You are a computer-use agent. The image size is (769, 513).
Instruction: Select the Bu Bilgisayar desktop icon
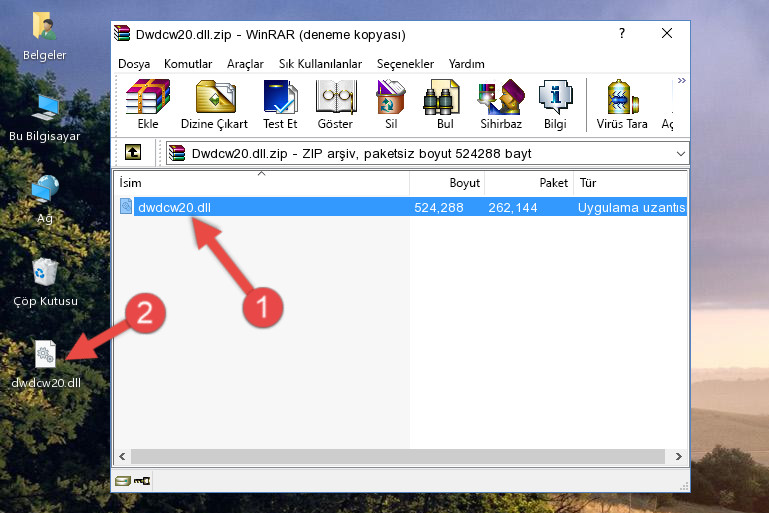pos(44,118)
